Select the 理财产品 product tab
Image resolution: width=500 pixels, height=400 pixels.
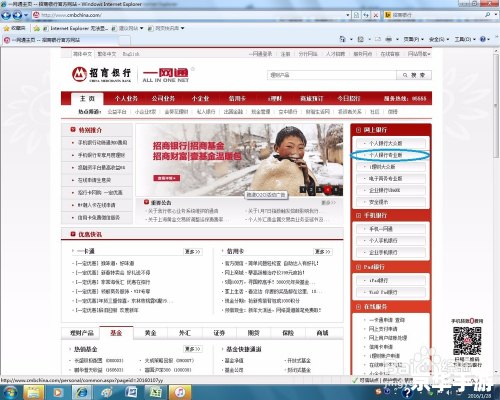[82, 333]
